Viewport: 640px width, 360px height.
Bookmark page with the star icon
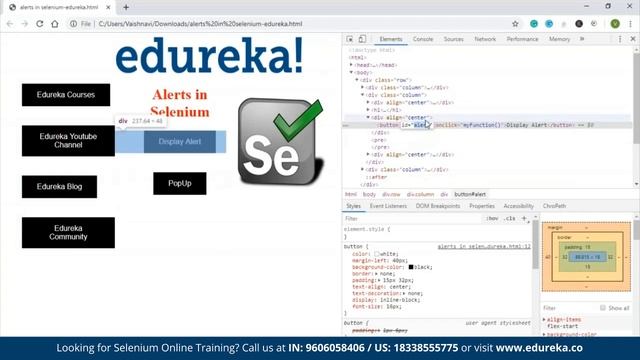point(515,24)
